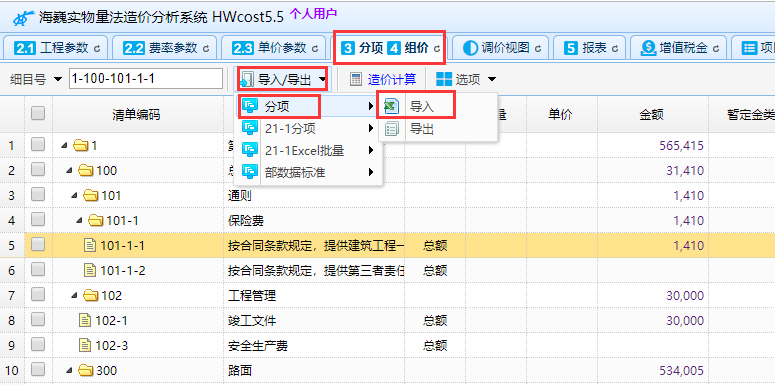Switch to 调价视图 tab
This screenshot has width=775, height=385.
tap(500, 48)
